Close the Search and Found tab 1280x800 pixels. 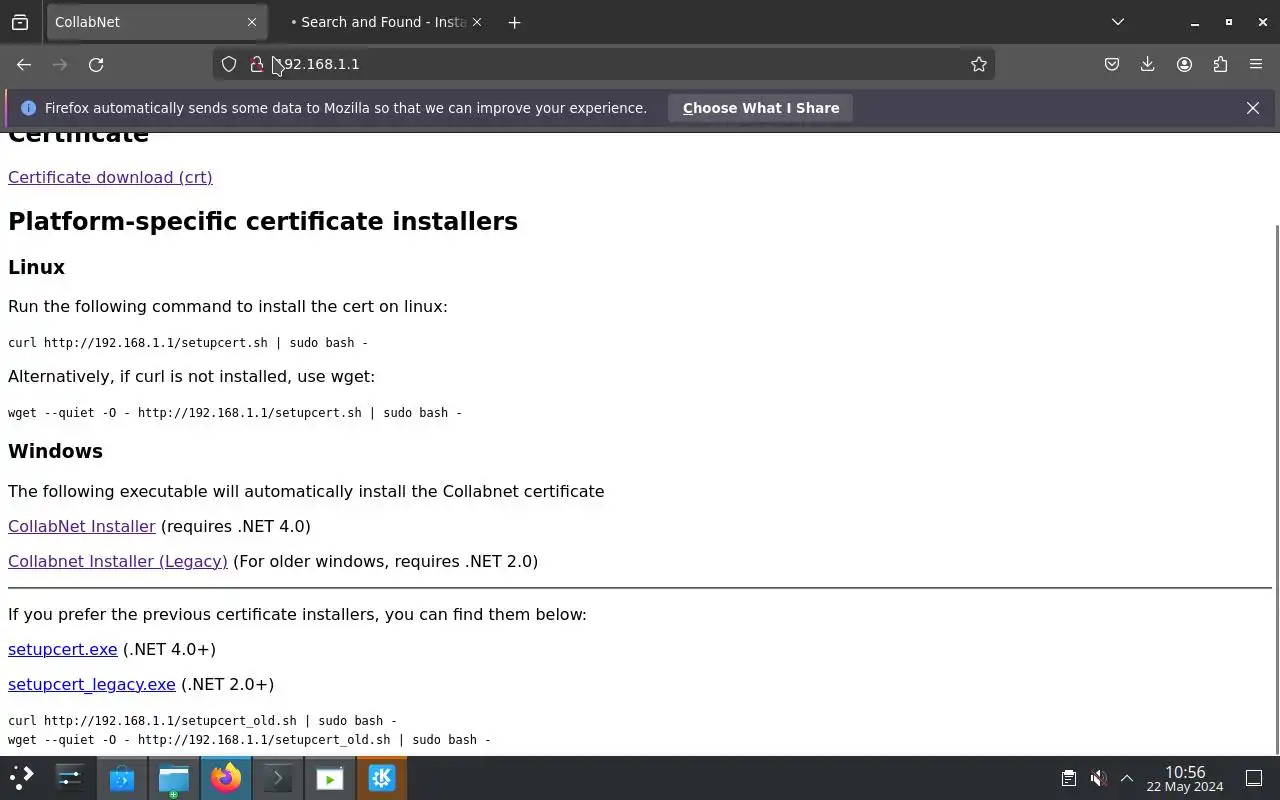[x=476, y=22]
